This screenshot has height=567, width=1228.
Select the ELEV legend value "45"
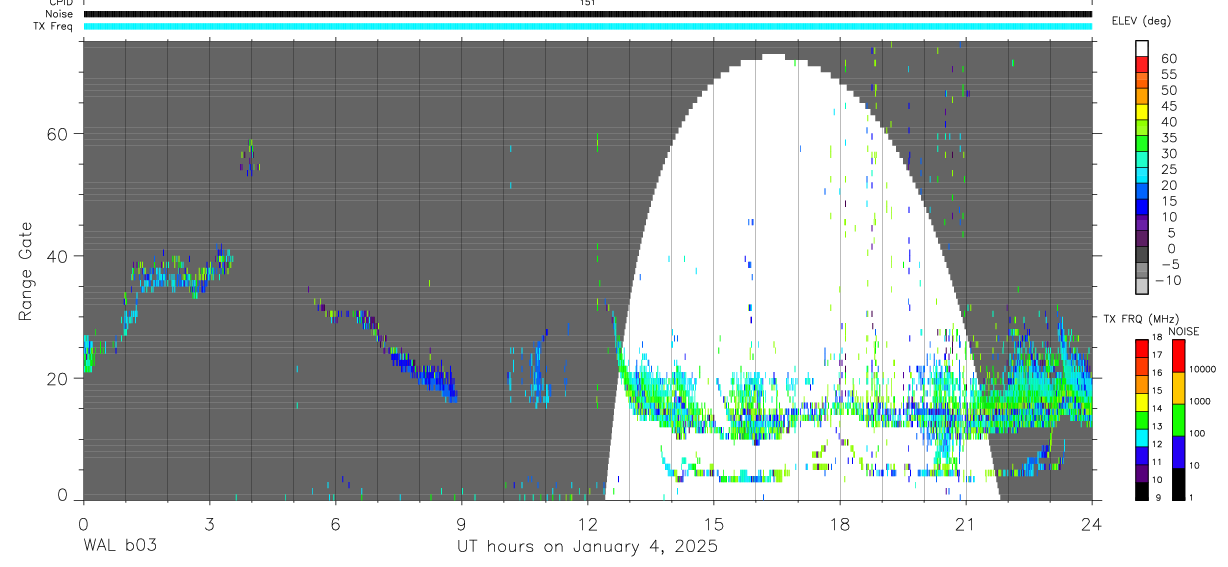click(1169, 106)
